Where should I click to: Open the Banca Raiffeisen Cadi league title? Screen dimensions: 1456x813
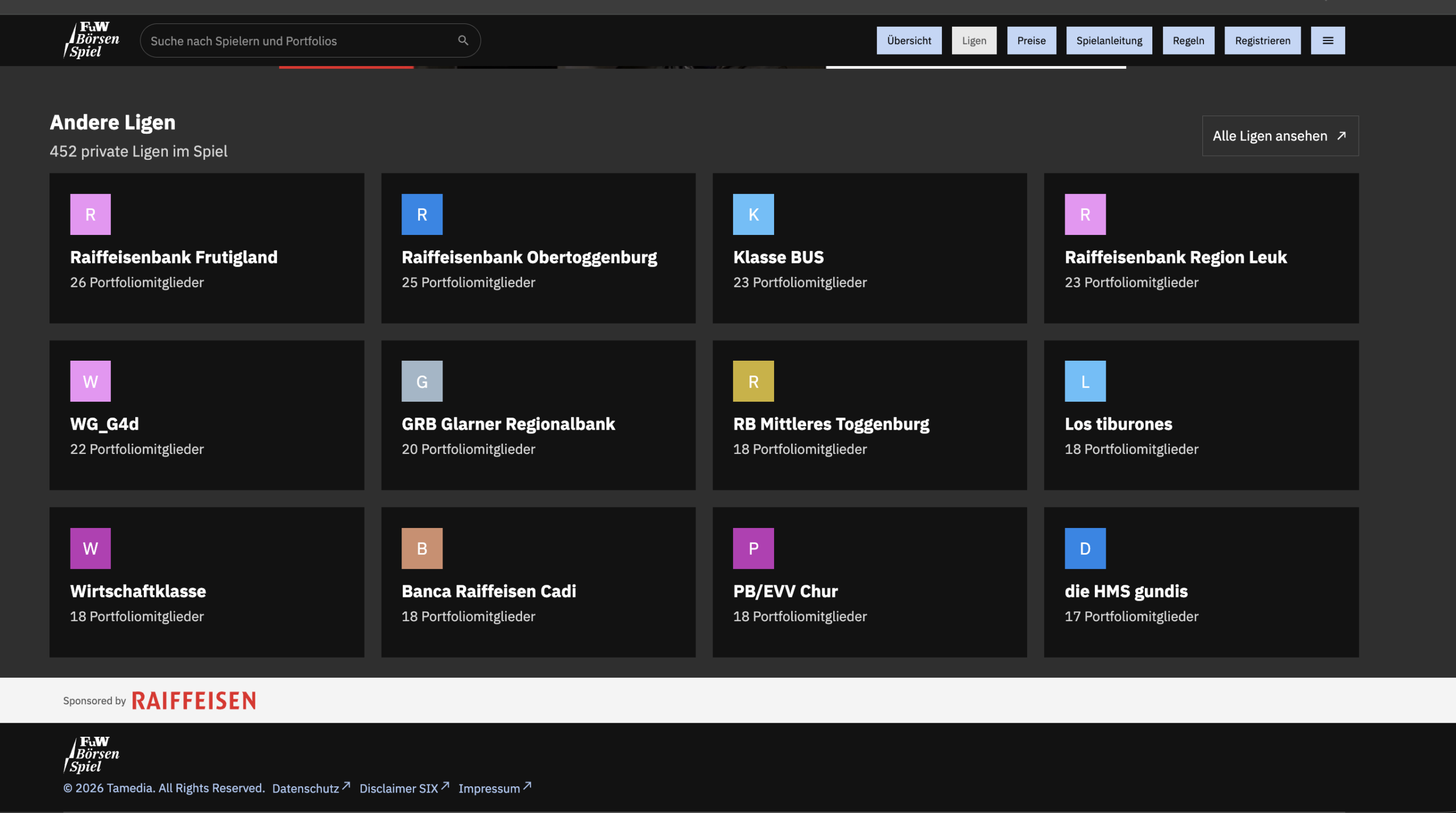(x=489, y=591)
